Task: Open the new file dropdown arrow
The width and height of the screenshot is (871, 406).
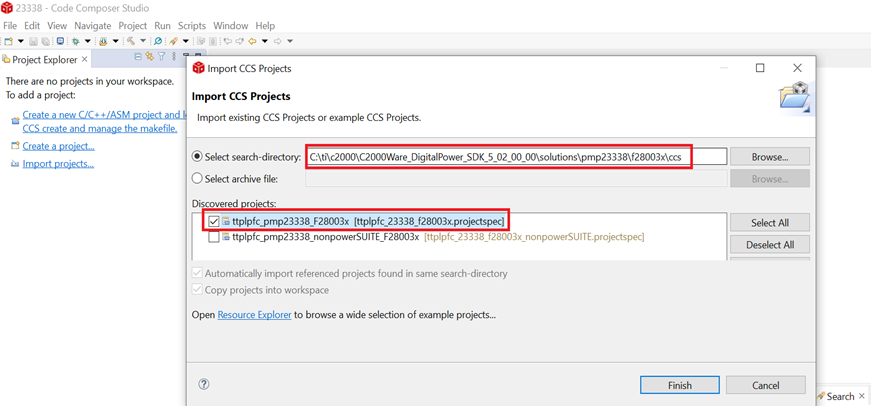Action: click(x=20, y=41)
